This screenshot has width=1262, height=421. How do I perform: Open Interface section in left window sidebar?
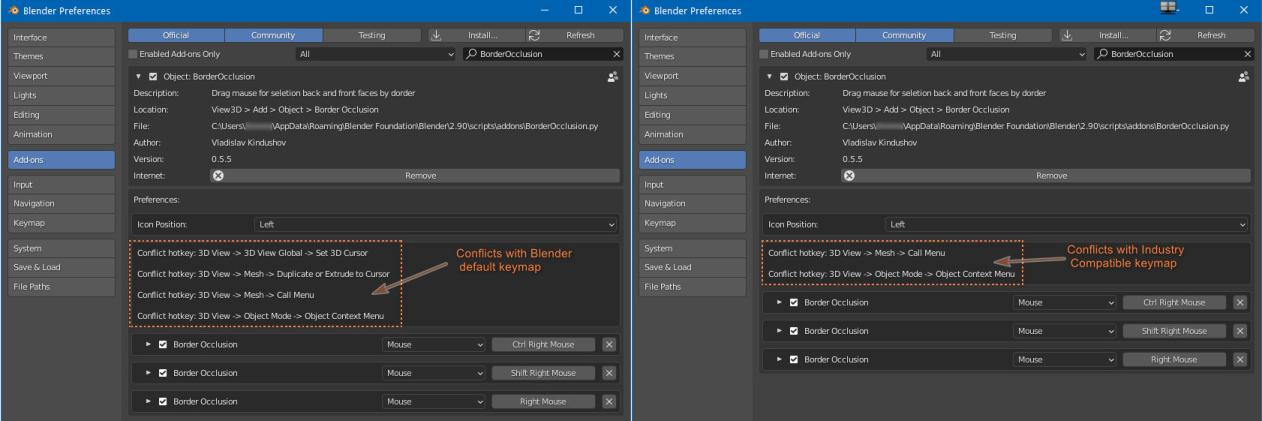61,37
